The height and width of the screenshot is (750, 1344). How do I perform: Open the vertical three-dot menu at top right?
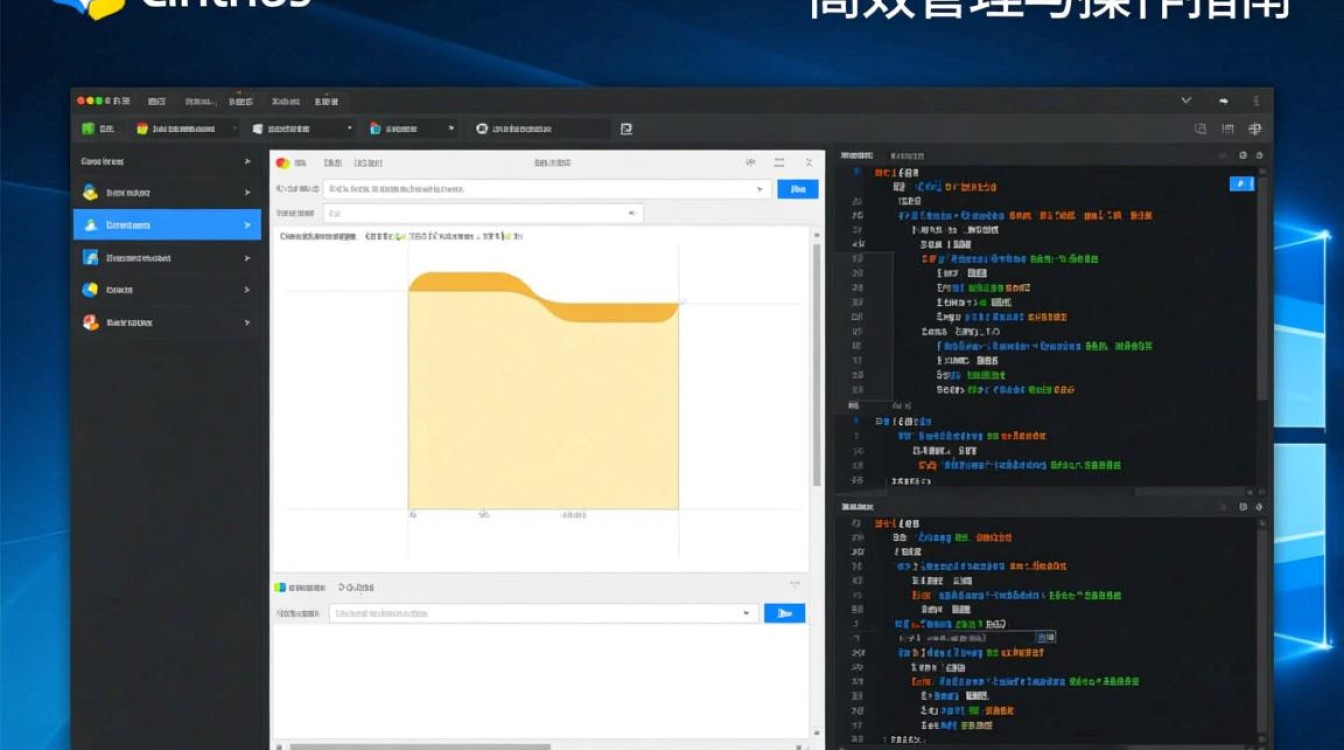click(1256, 101)
